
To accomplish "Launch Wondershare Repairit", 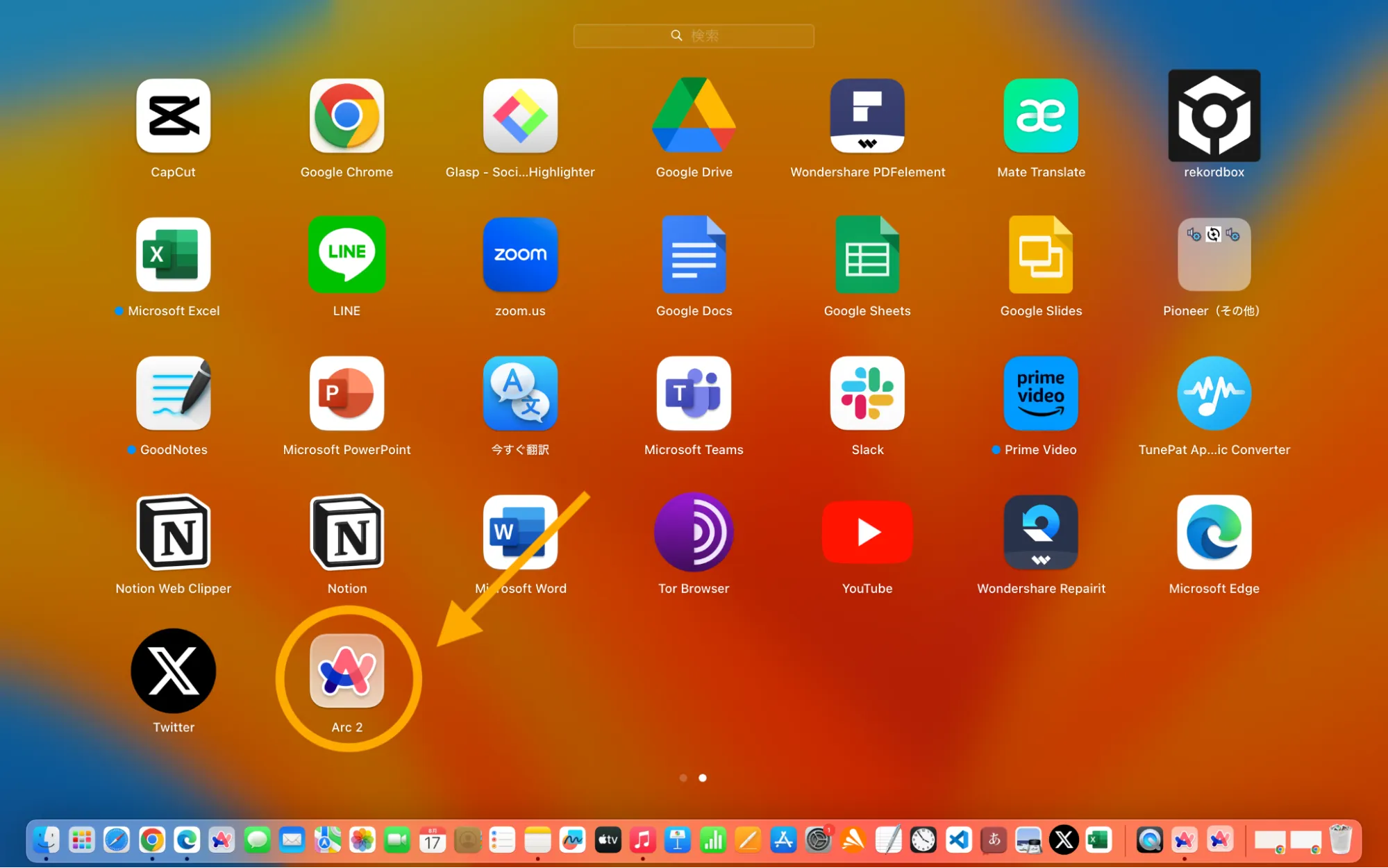I will point(1041,533).
